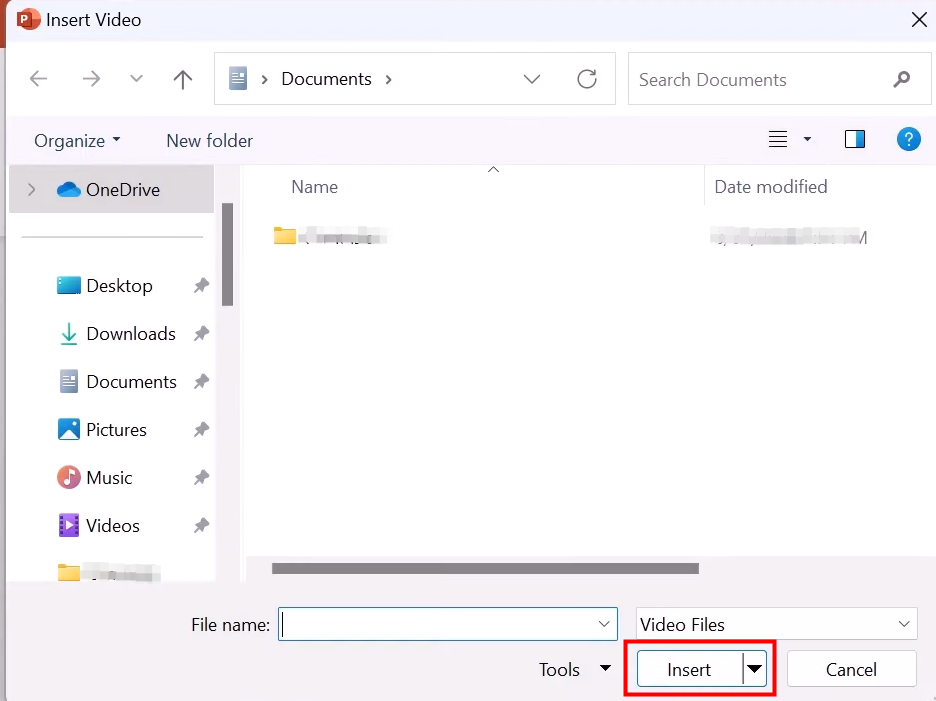This screenshot has height=701, width=936.
Task: Click the Back navigation arrow
Action: pos(39,80)
